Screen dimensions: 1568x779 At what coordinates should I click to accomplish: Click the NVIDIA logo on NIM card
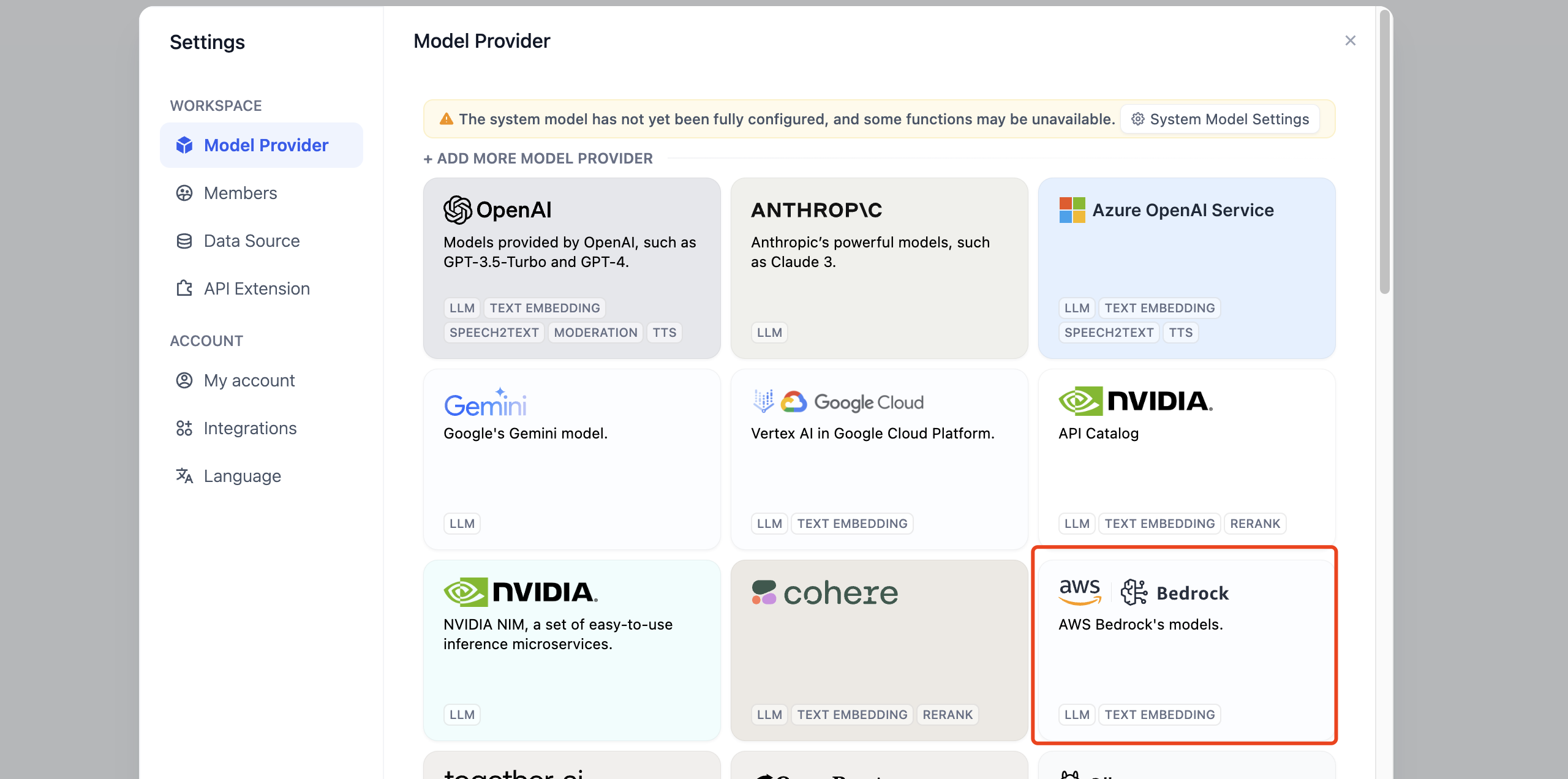tap(521, 592)
